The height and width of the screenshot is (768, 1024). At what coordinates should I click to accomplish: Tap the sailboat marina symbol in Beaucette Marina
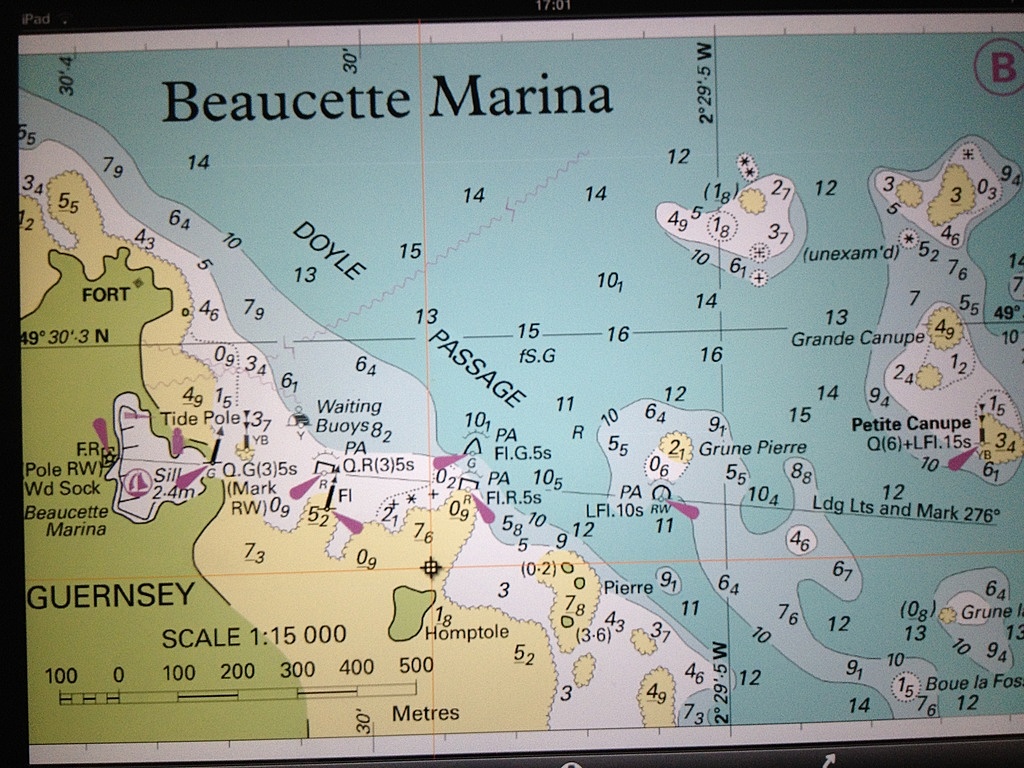[x=138, y=483]
